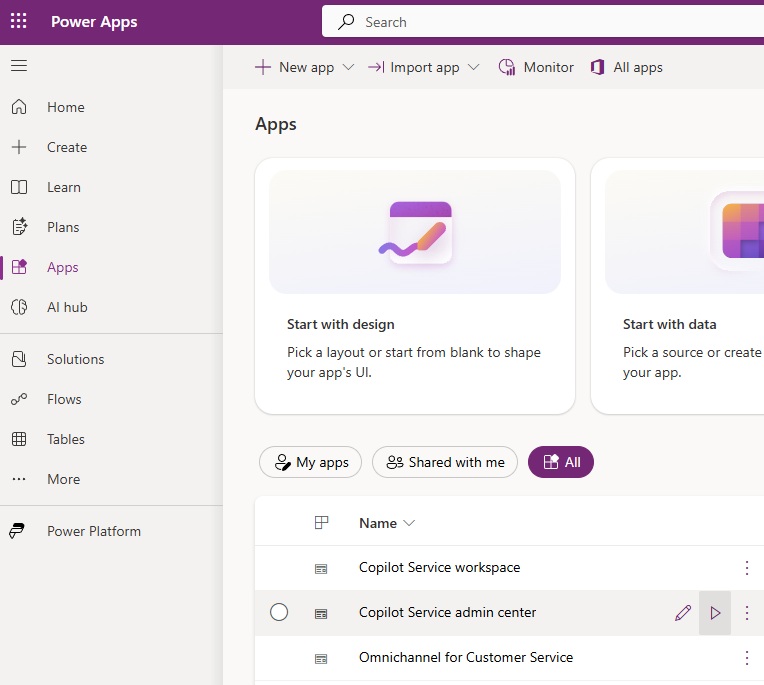The width and height of the screenshot is (764, 685).
Task: Click the Home icon in sidebar
Action: pos(19,107)
